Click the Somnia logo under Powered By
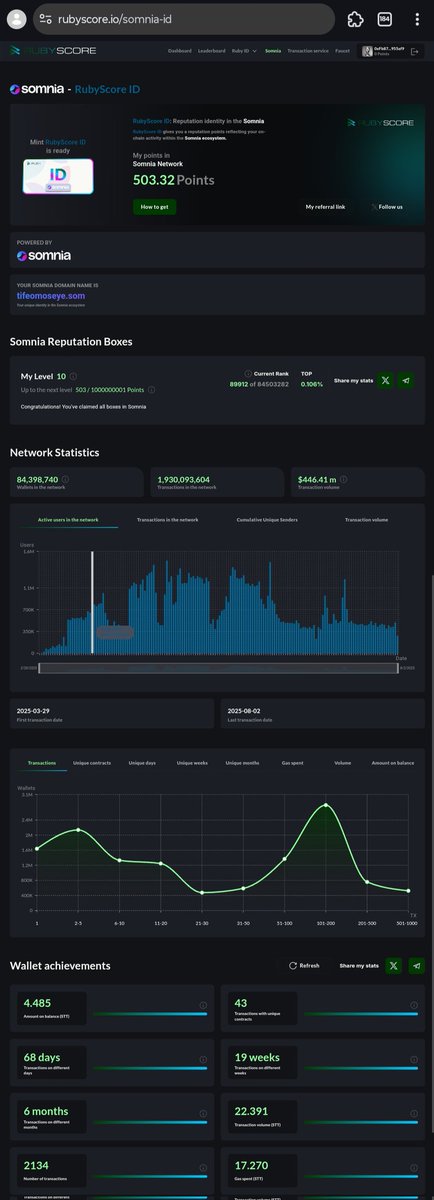The width and height of the screenshot is (434, 1200). (43, 255)
